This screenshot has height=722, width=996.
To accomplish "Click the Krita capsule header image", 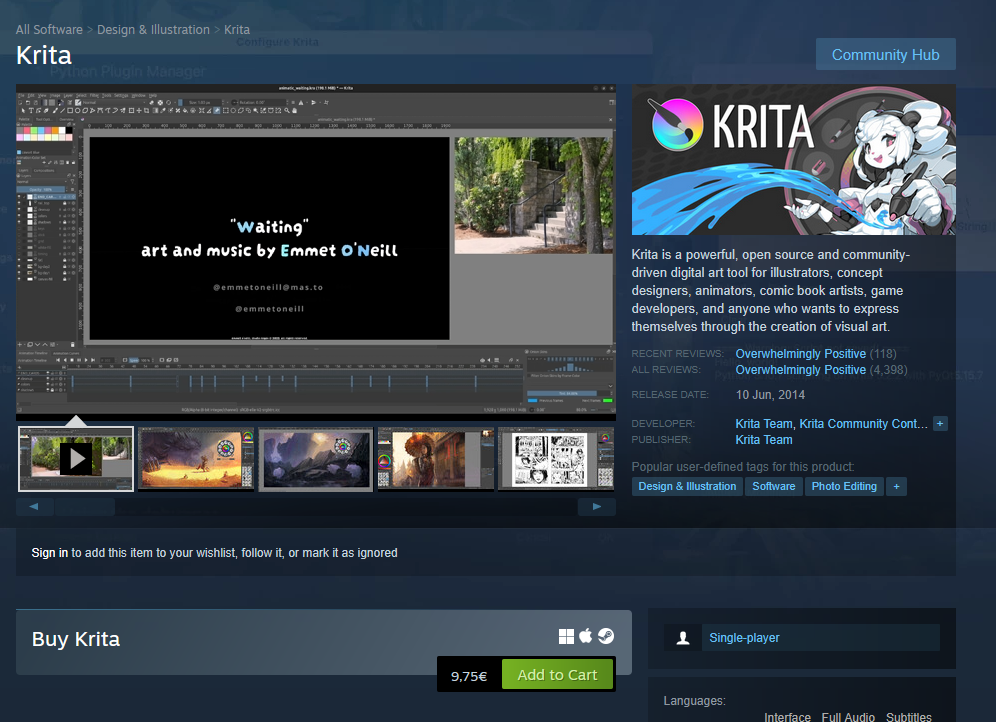I will (793, 160).
